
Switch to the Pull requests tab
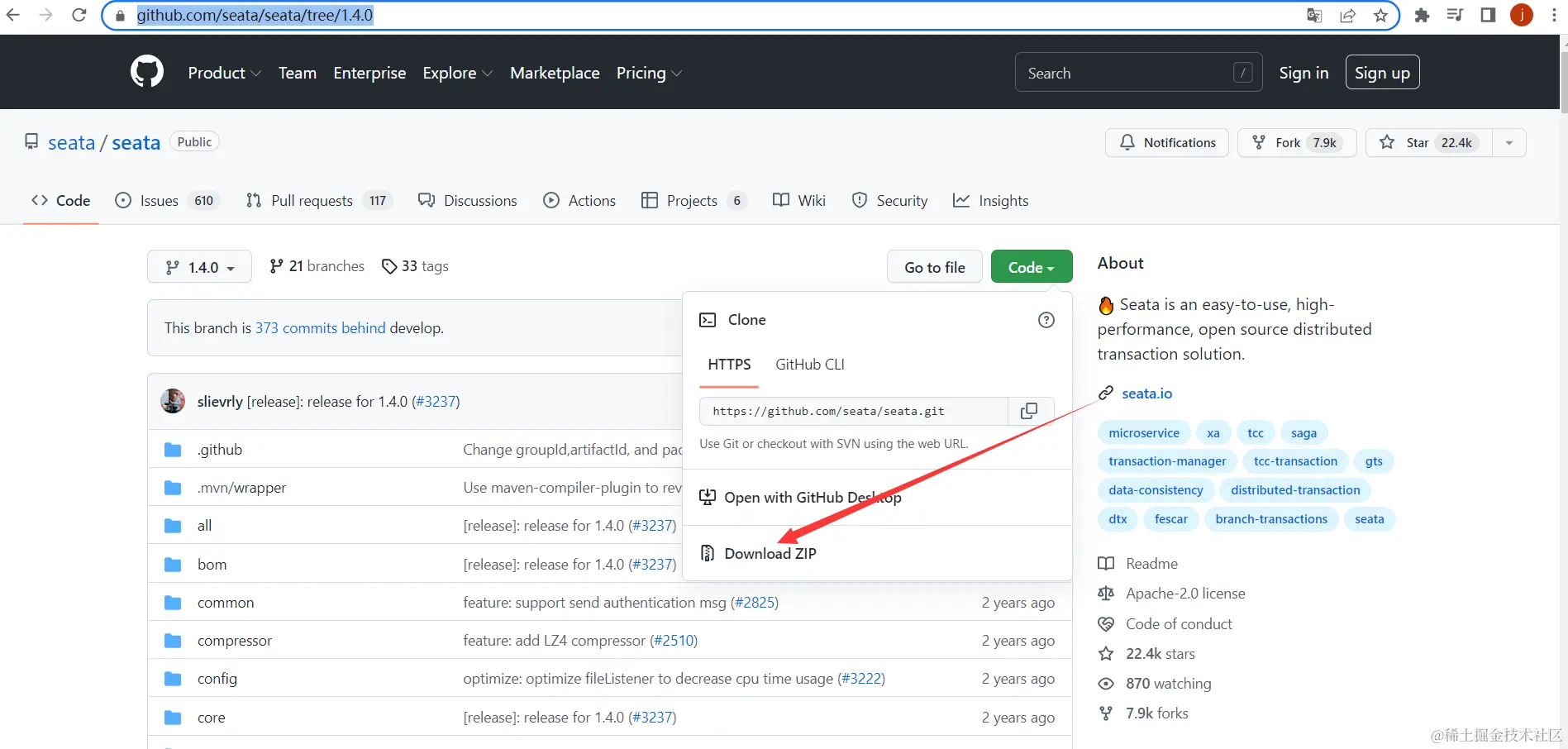pyautogui.click(x=319, y=200)
